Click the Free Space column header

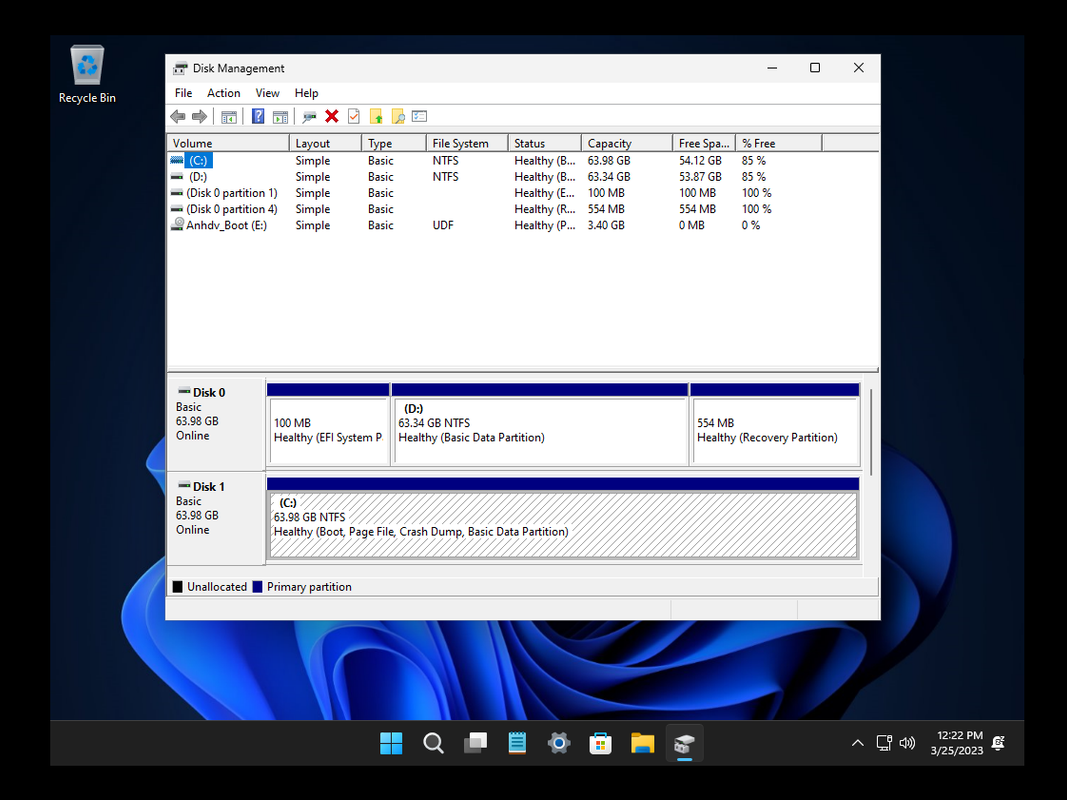coord(704,144)
